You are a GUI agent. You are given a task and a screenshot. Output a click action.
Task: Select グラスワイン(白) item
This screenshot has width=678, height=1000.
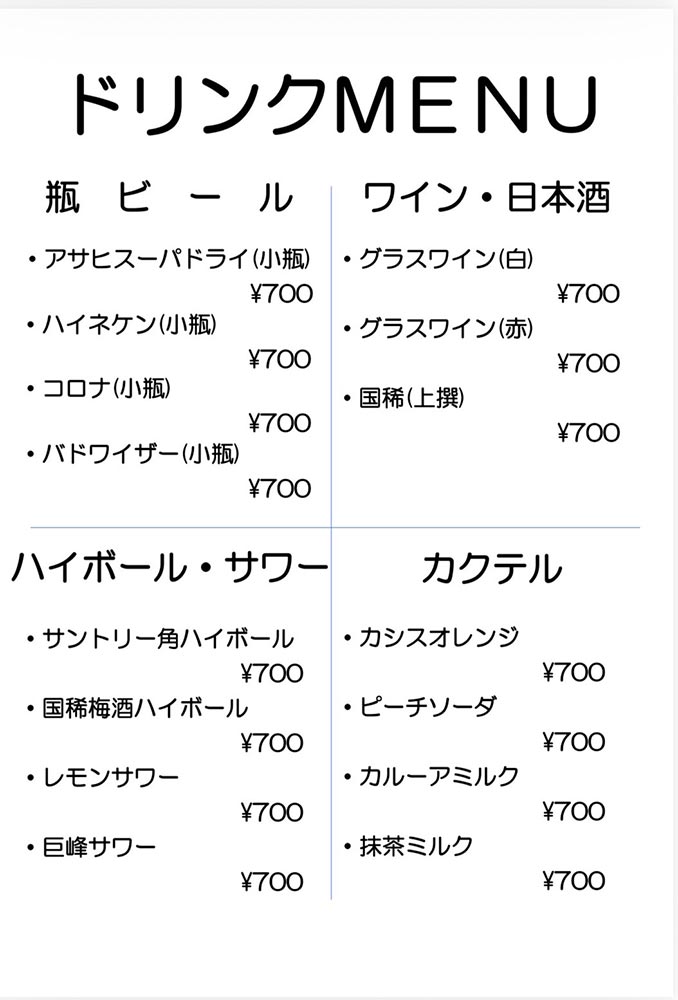[446, 260]
